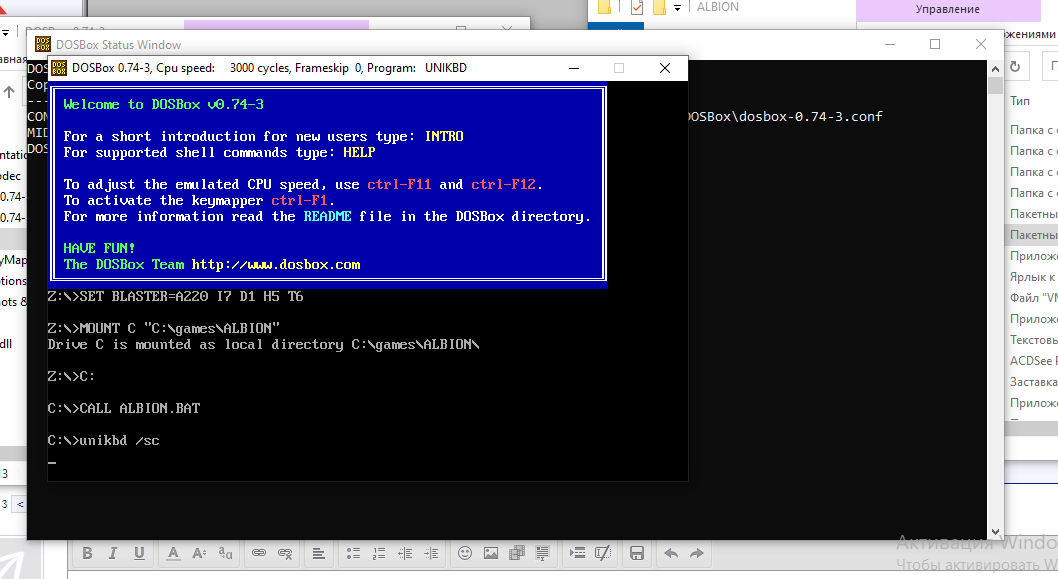
Task: Click the Тип column header
Action: pyautogui.click(x=1020, y=101)
